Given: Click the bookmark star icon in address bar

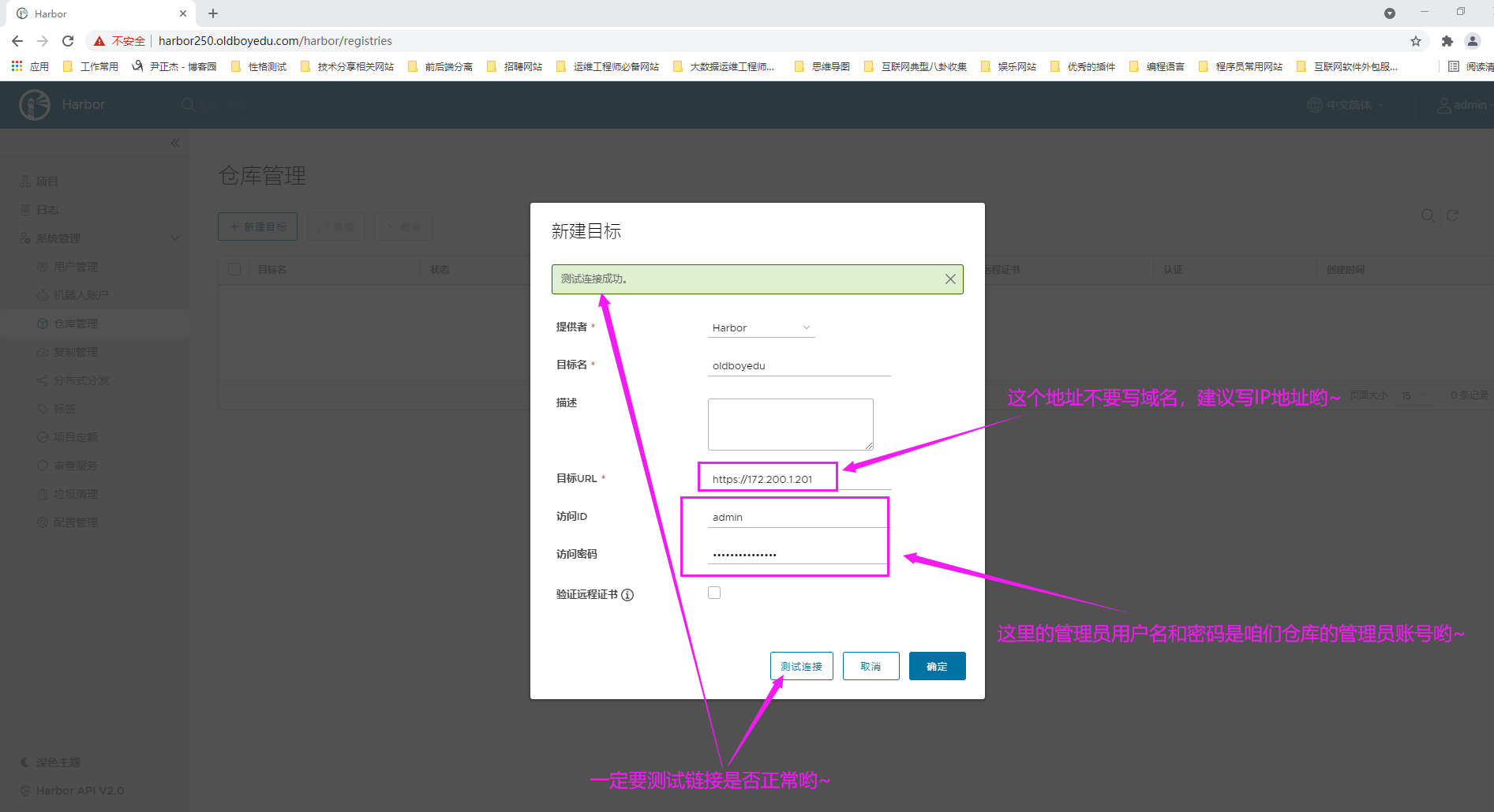Looking at the screenshot, I should point(1416,41).
